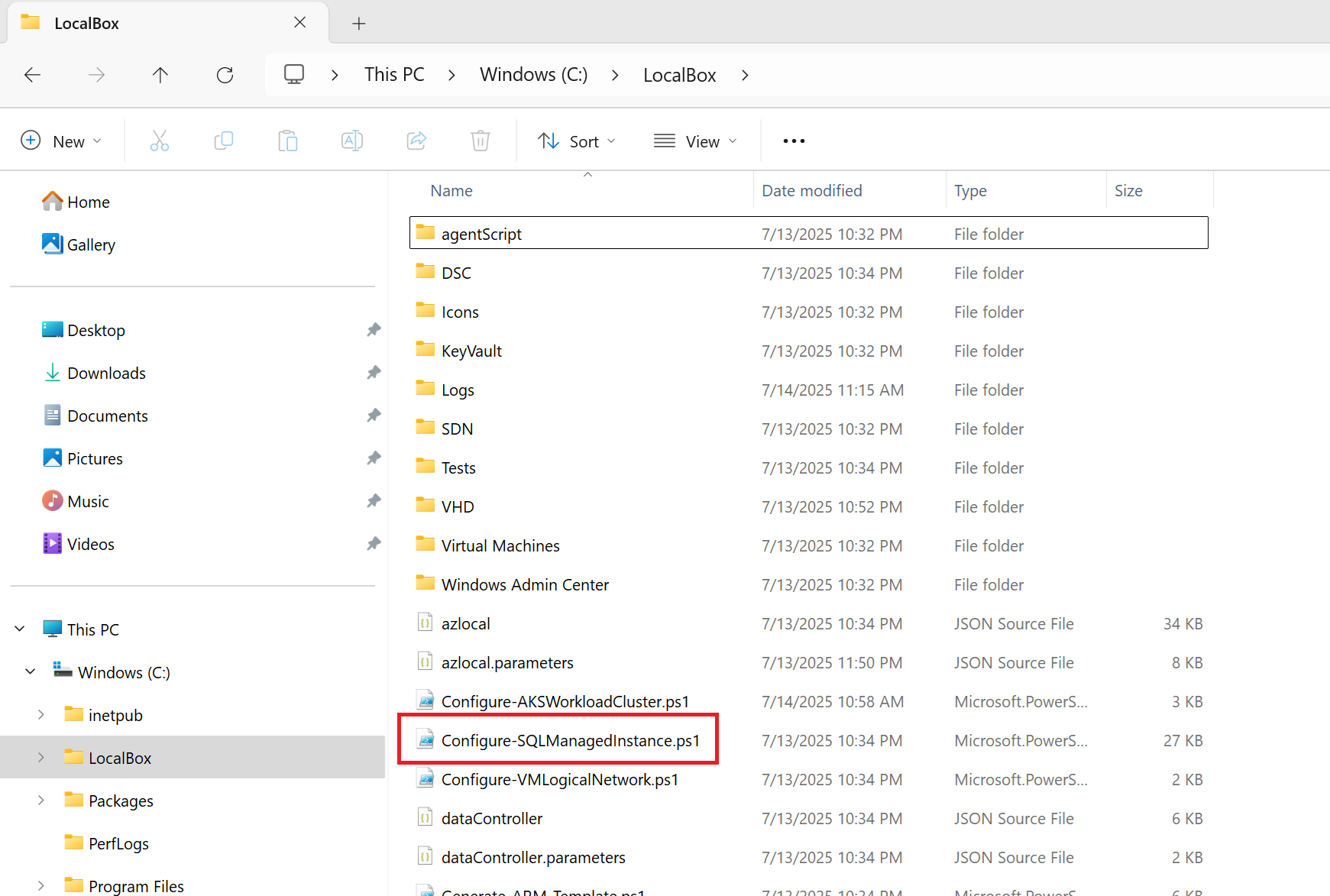Viewport: 1330px width, 896px height.
Task: Open chevron after Windows (C:) in breadcrumb
Action: tap(615, 75)
